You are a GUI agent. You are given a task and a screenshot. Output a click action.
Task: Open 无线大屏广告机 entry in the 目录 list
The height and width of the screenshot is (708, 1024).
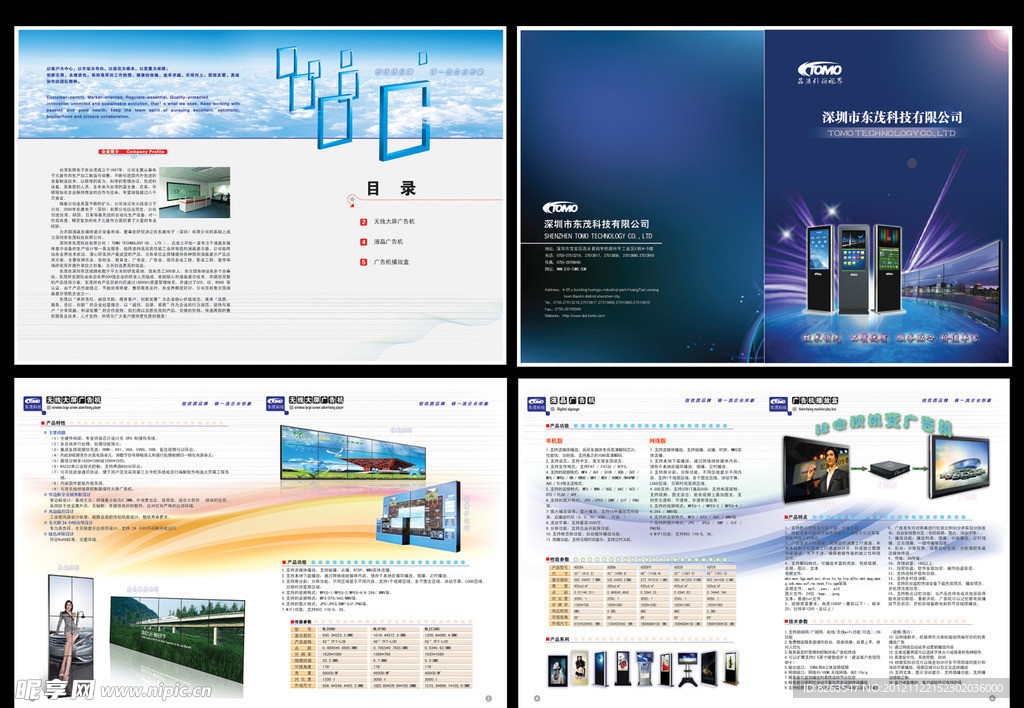click(394, 222)
